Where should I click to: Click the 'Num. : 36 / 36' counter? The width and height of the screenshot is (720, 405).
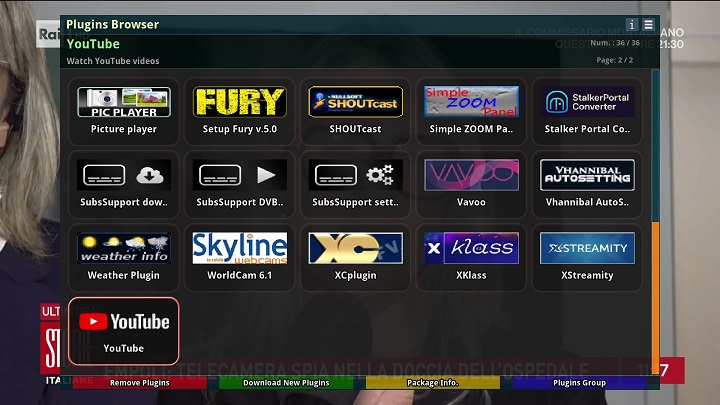[x=615, y=43]
